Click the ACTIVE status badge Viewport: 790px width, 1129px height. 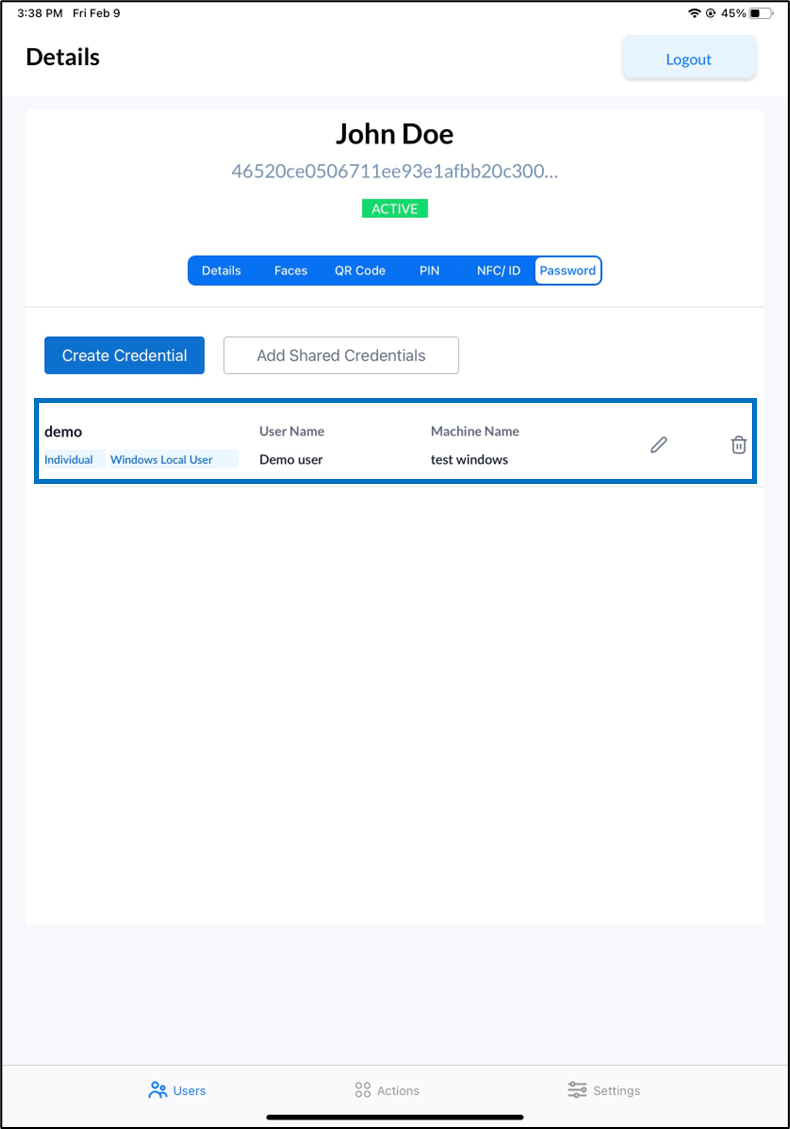pyautogui.click(x=395, y=209)
